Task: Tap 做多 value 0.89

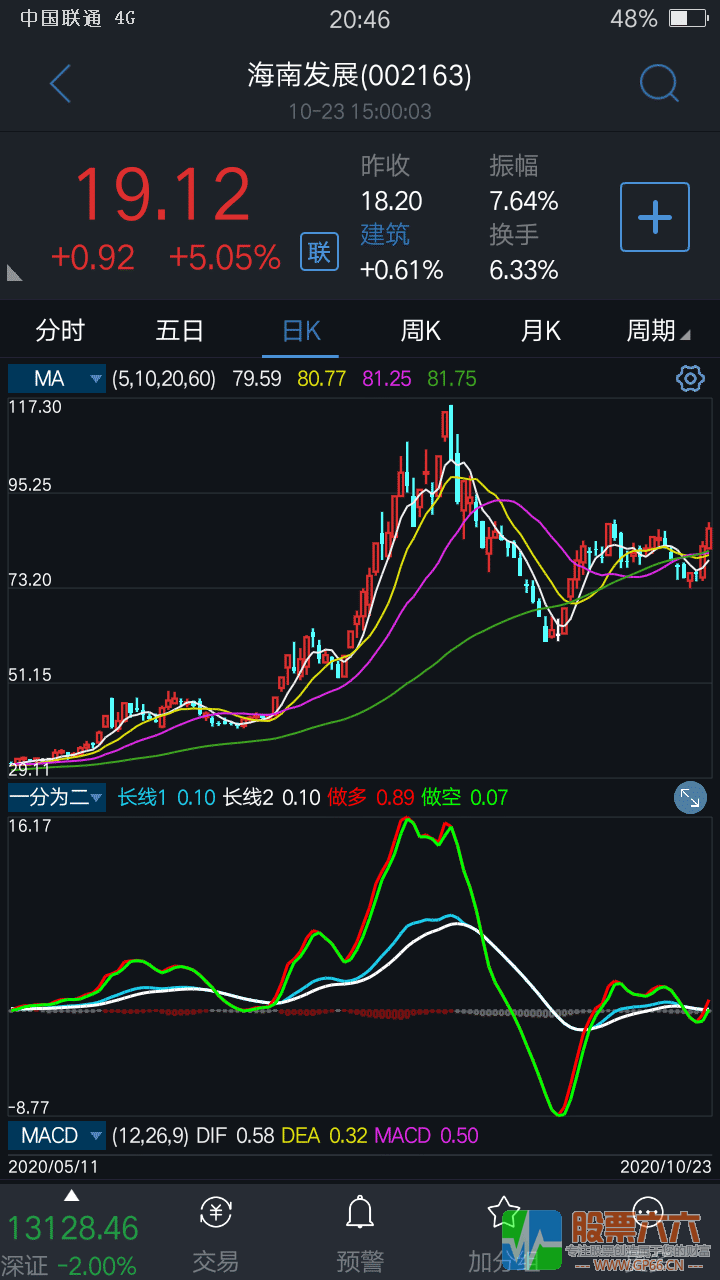Action: pyautogui.click(x=395, y=797)
